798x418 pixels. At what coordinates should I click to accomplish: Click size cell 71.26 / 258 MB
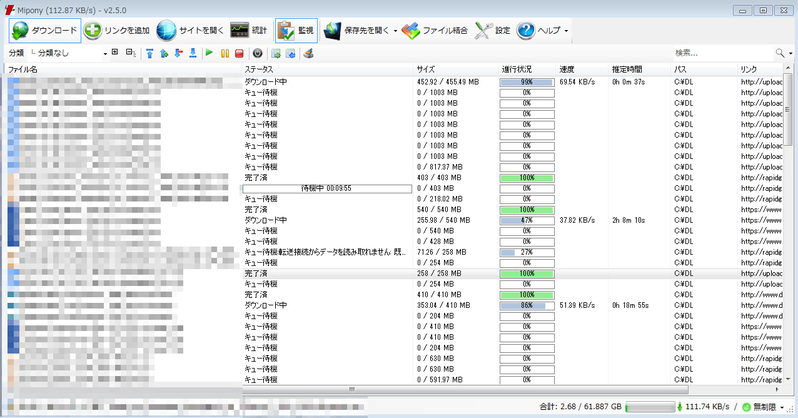pyautogui.click(x=441, y=253)
